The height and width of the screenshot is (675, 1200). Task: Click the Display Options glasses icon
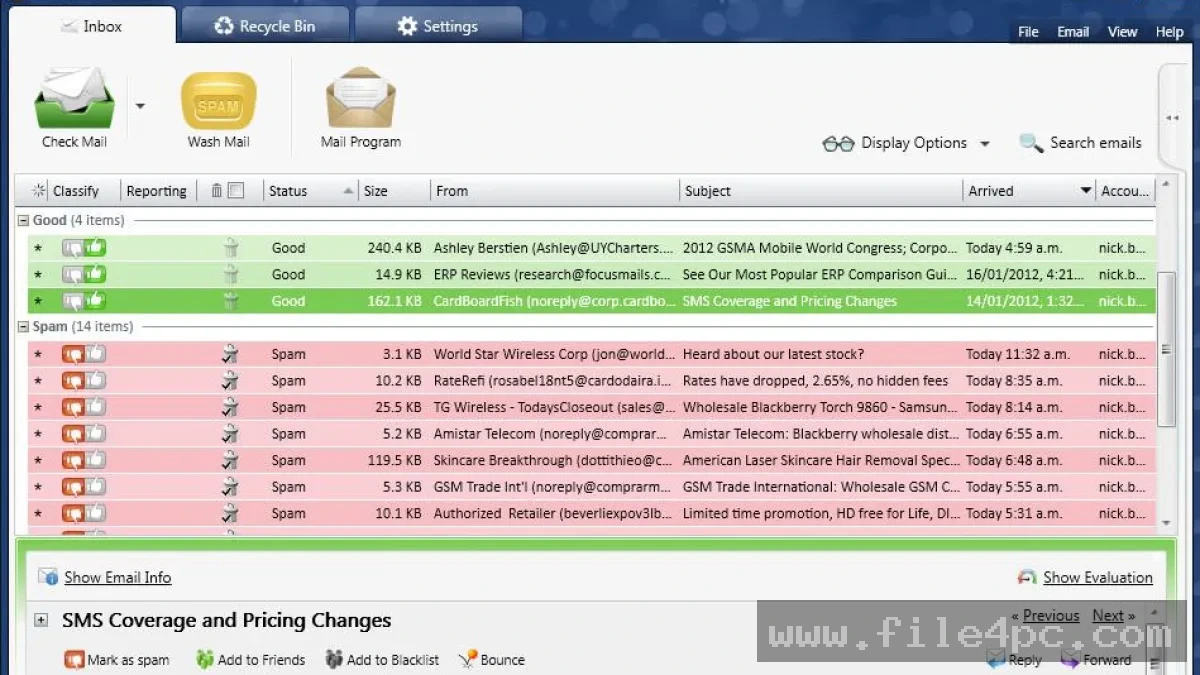838,143
